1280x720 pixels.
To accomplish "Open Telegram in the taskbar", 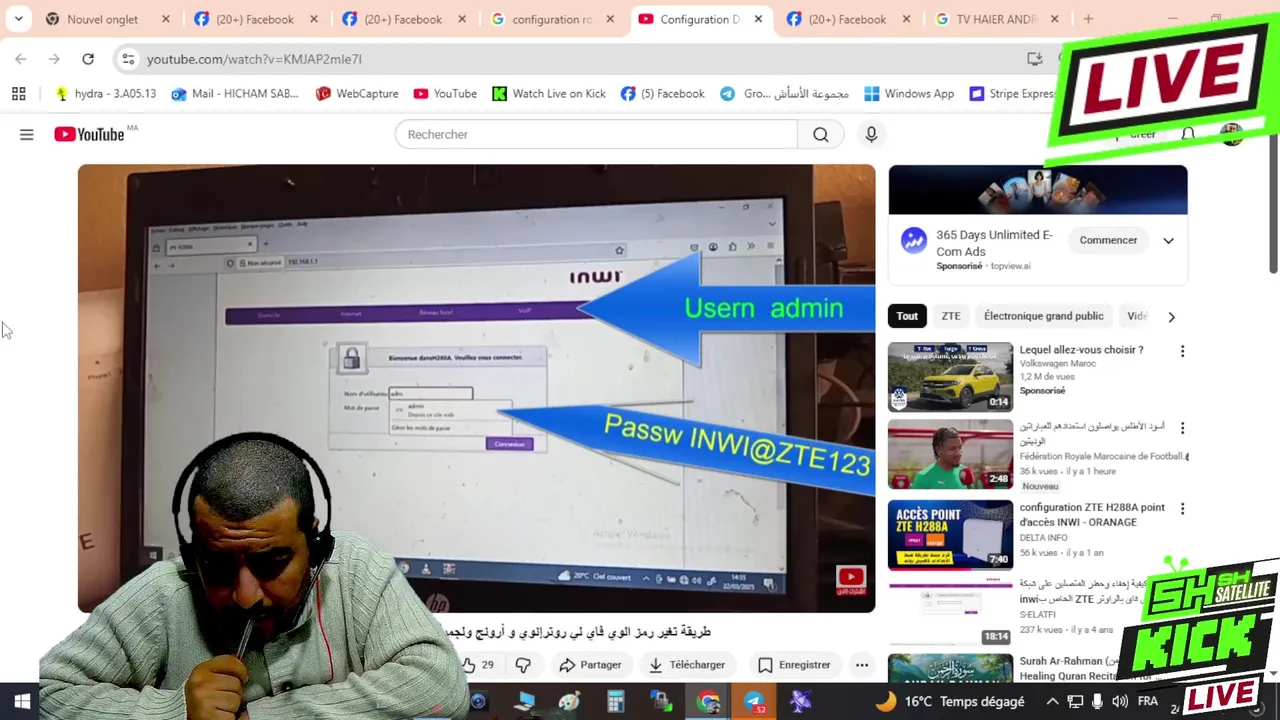I will (x=754, y=701).
